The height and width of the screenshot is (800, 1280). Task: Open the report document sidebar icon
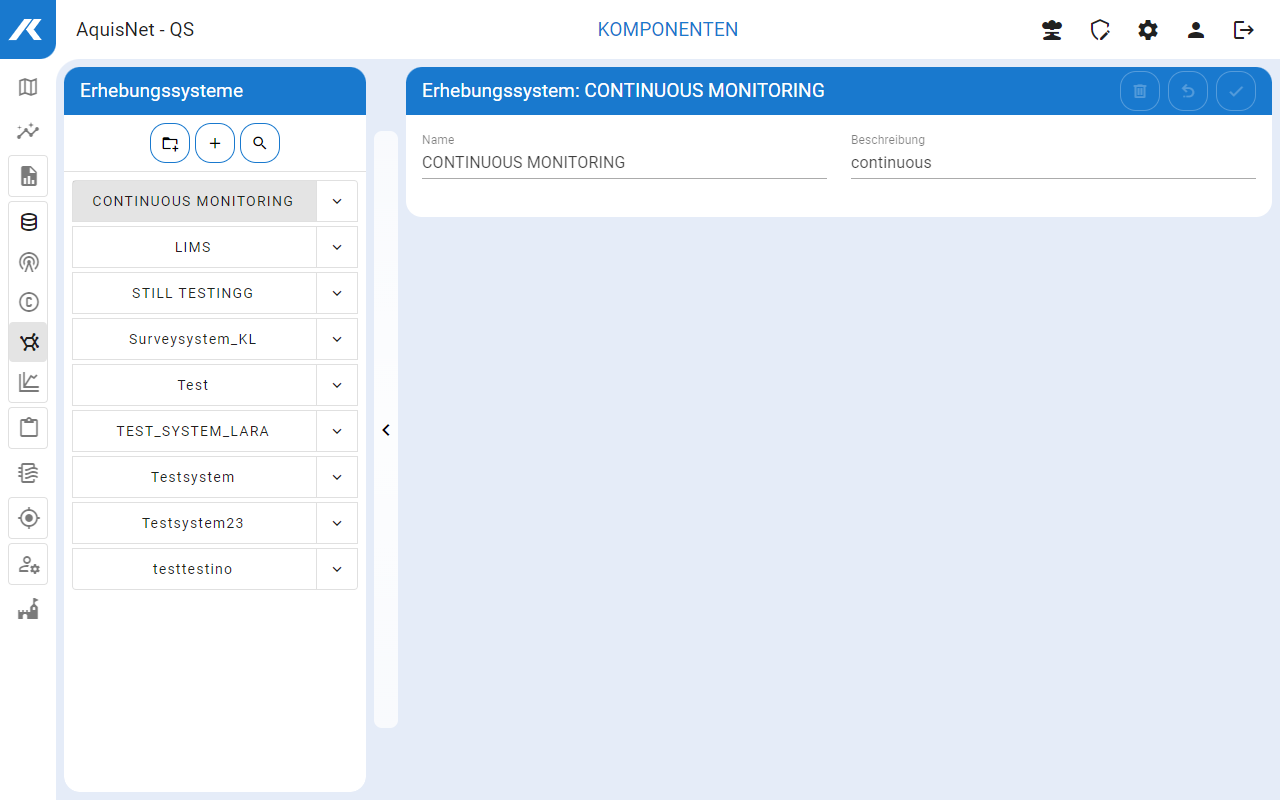(x=28, y=176)
